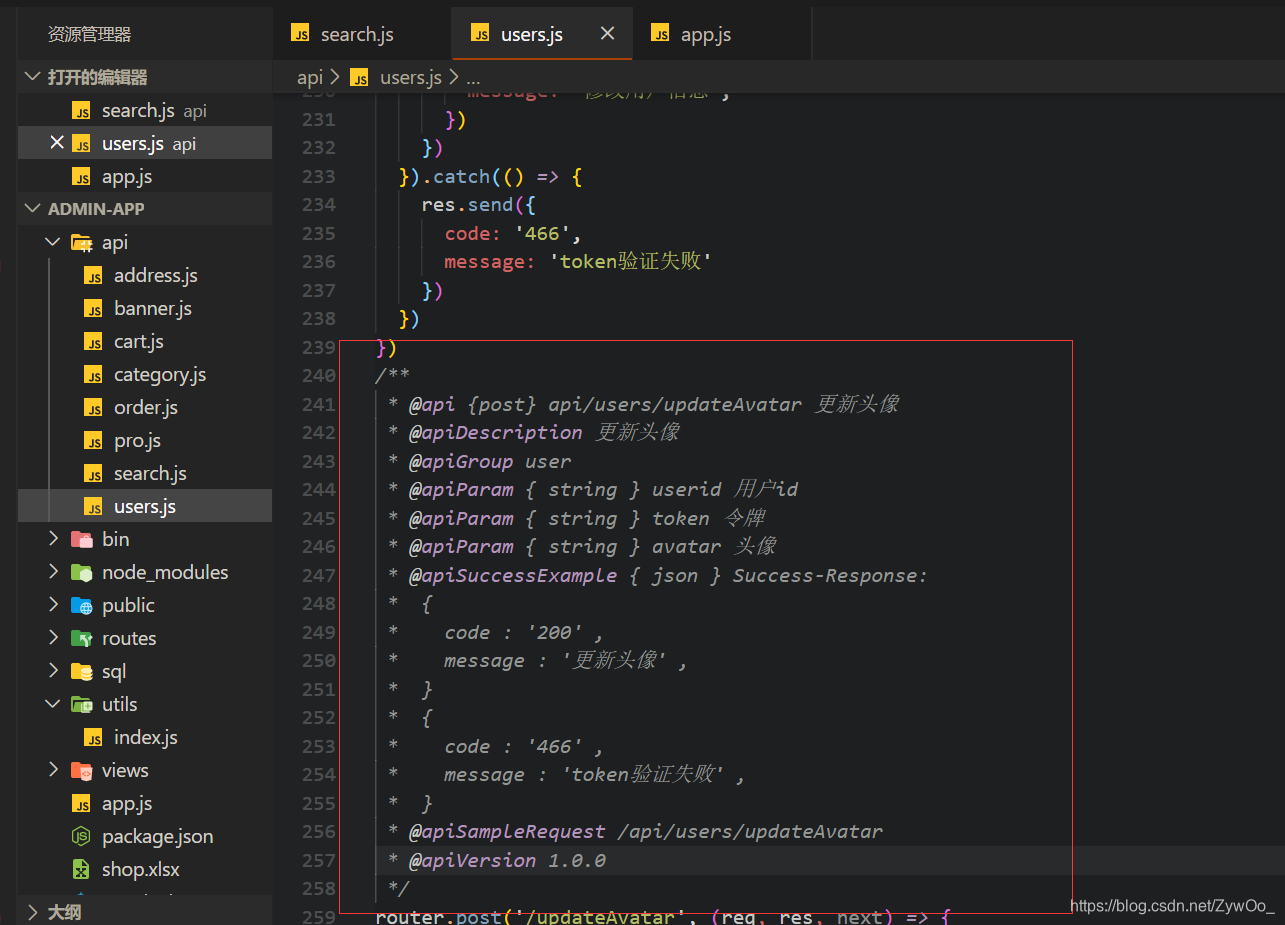Click the JS icon beside category.js
This screenshot has height=925, width=1285.
pos(93,375)
